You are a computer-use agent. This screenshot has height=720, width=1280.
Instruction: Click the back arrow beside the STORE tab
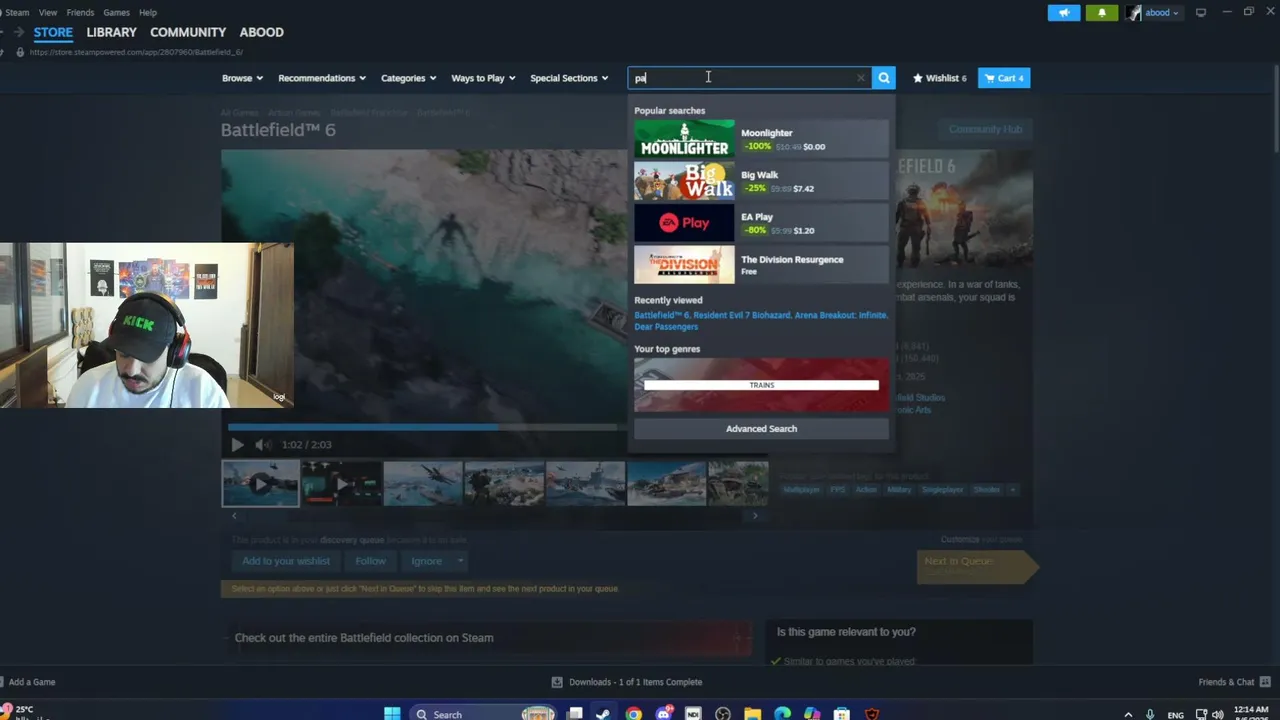(x=3, y=32)
